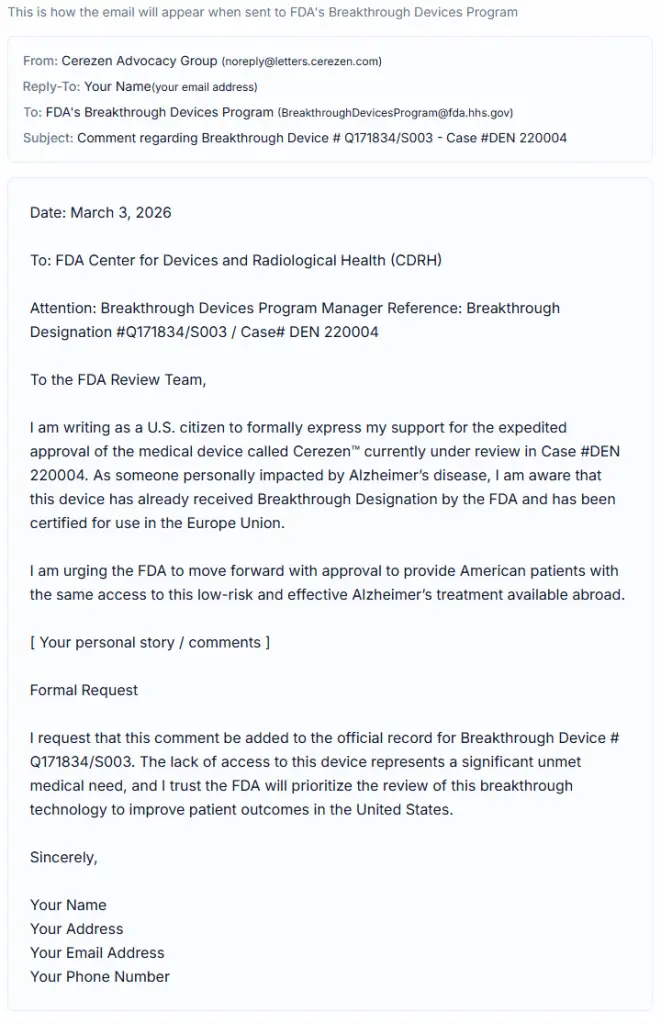Click the 'Sincerely,' closing line
Screen dimensions: 661x1024
[64, 858]
